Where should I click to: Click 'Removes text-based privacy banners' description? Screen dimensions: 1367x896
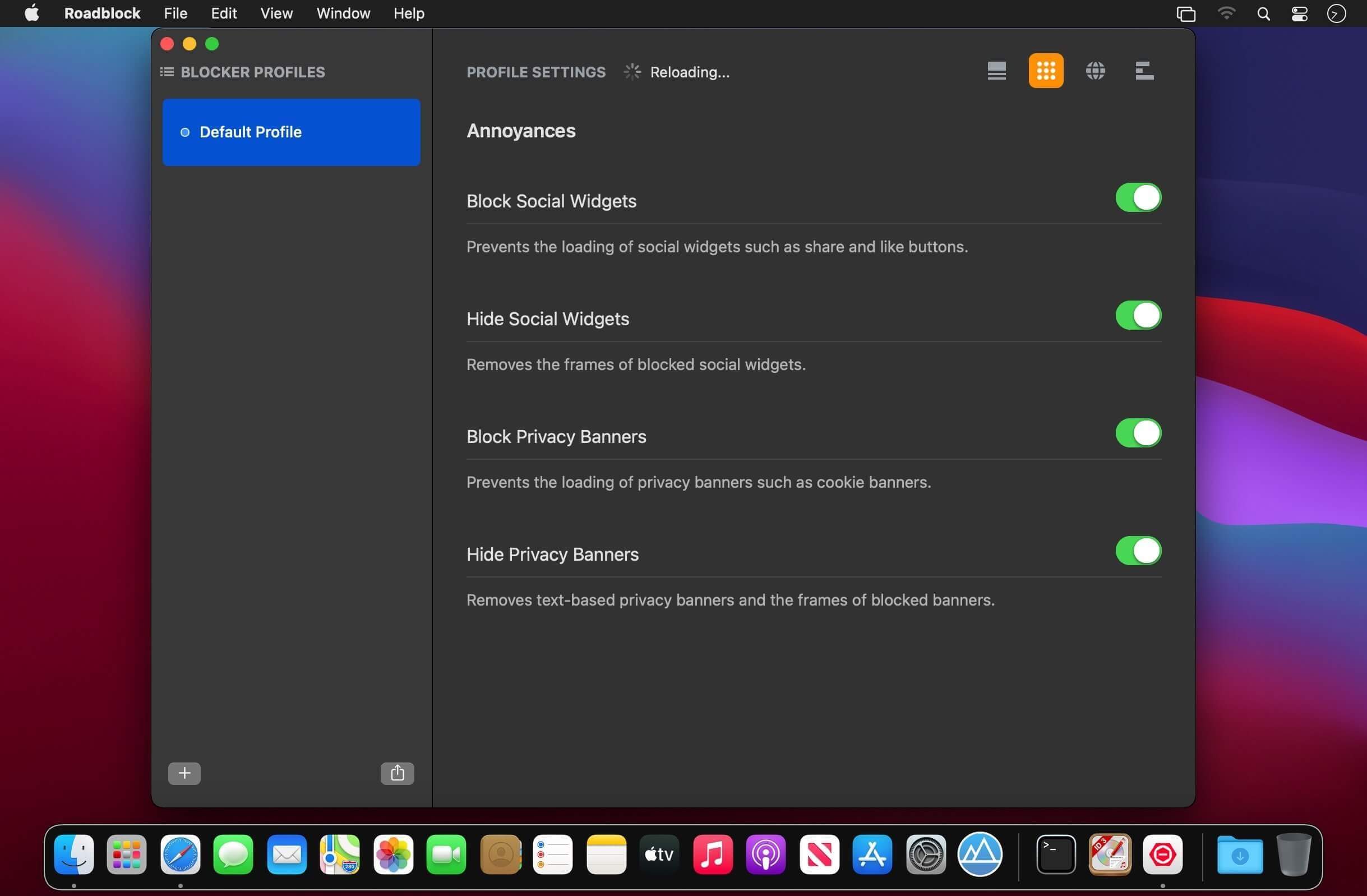point(730,600)
